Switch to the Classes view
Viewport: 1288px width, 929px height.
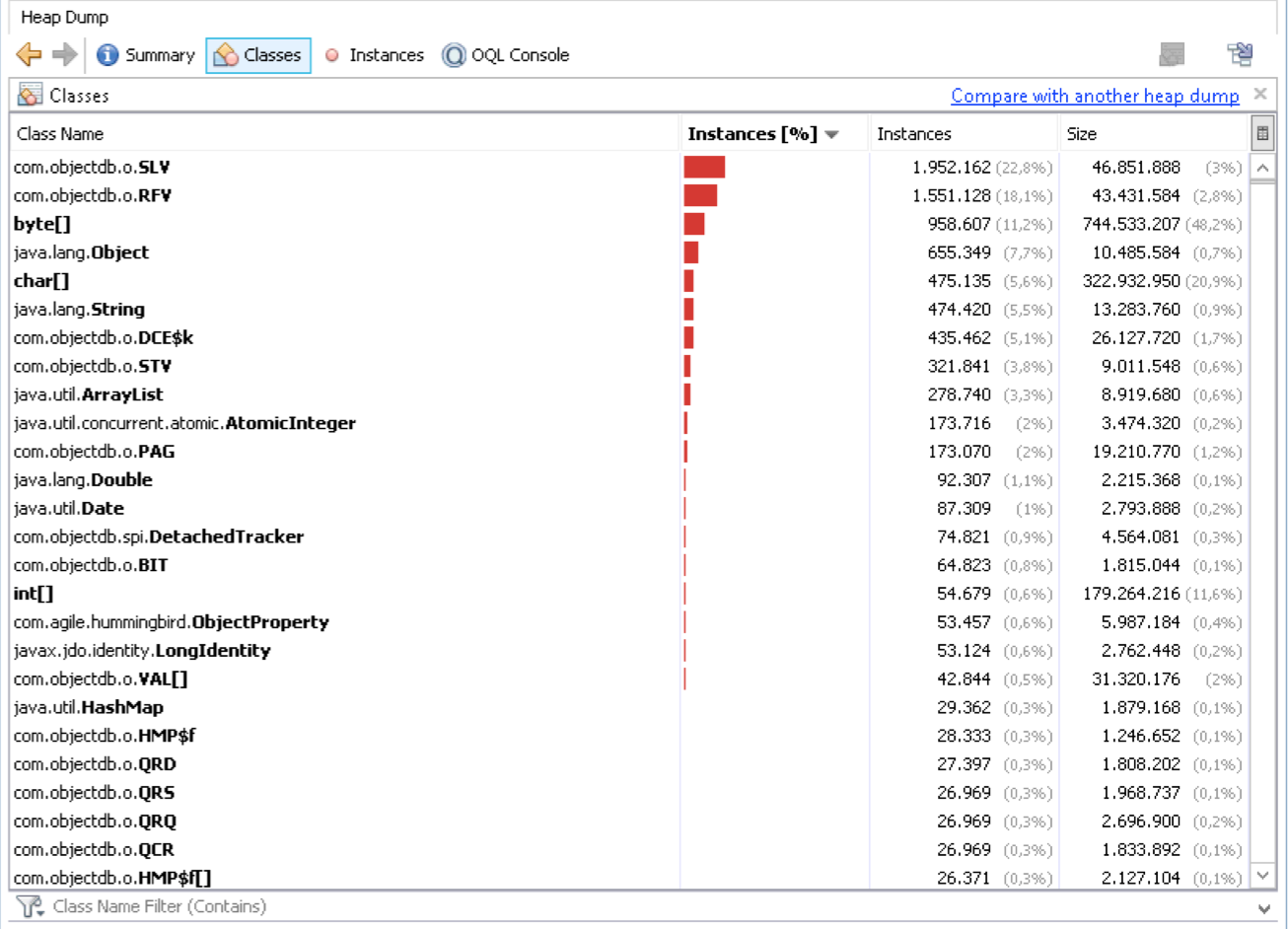(258, 55)
